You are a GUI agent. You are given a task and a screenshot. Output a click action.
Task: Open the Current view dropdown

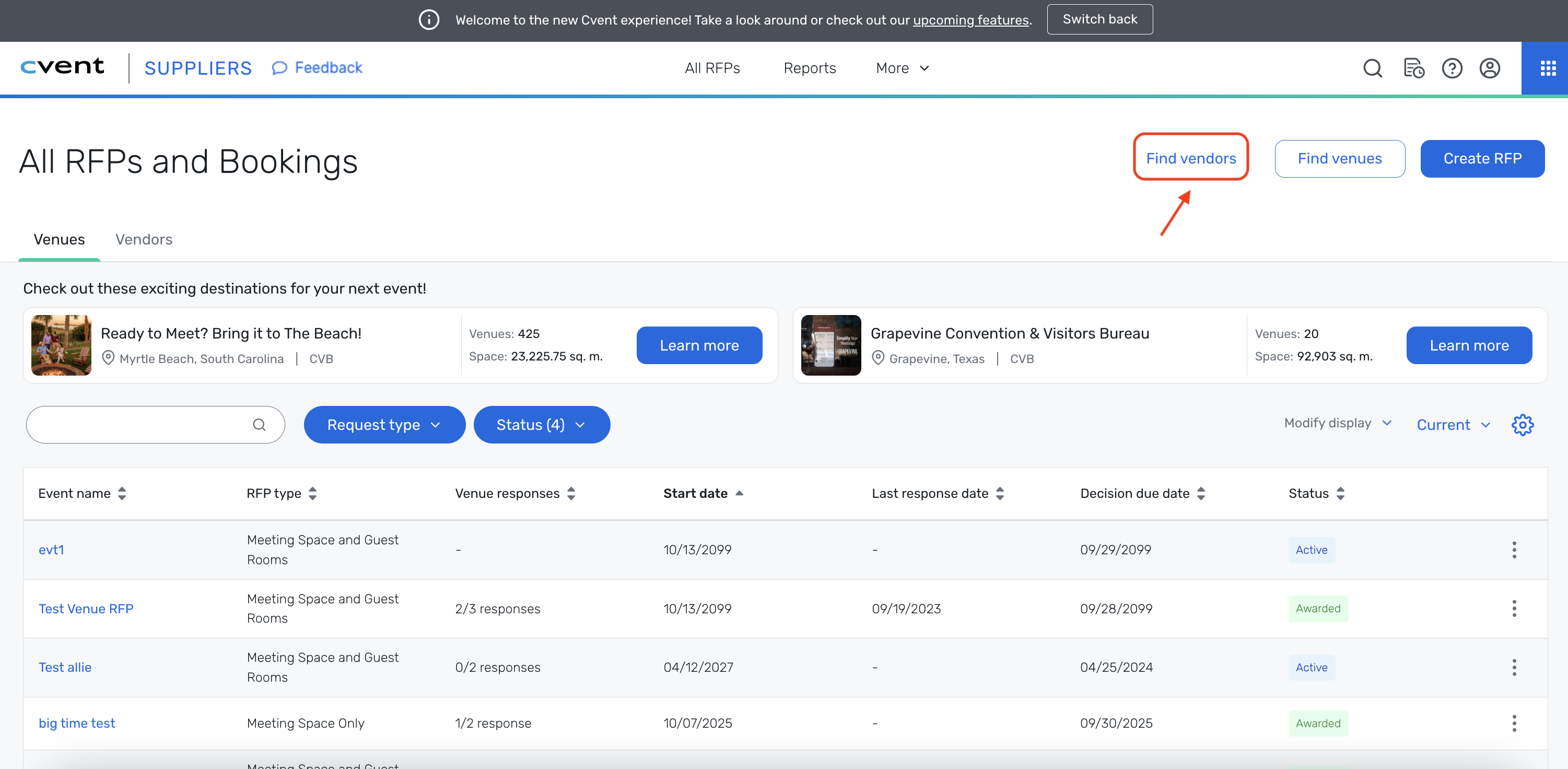1453,424
